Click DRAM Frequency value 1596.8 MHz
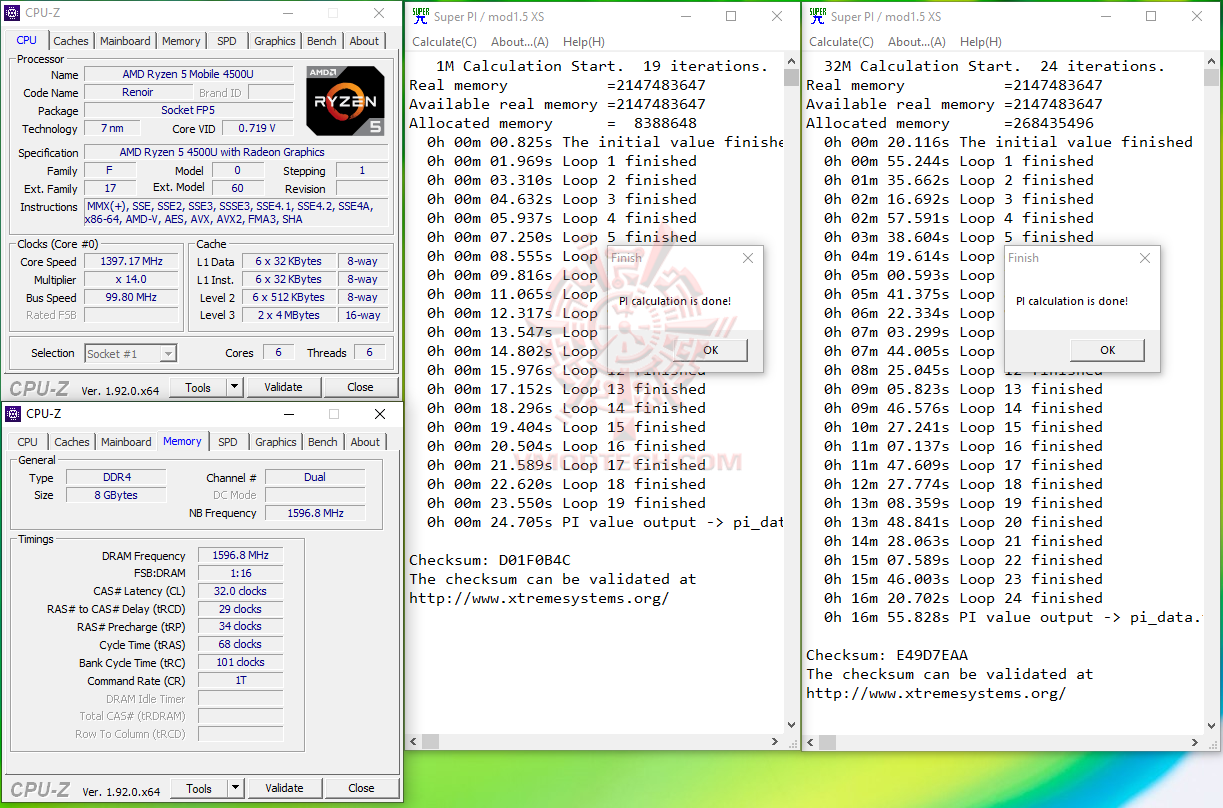 click(241, 556)
